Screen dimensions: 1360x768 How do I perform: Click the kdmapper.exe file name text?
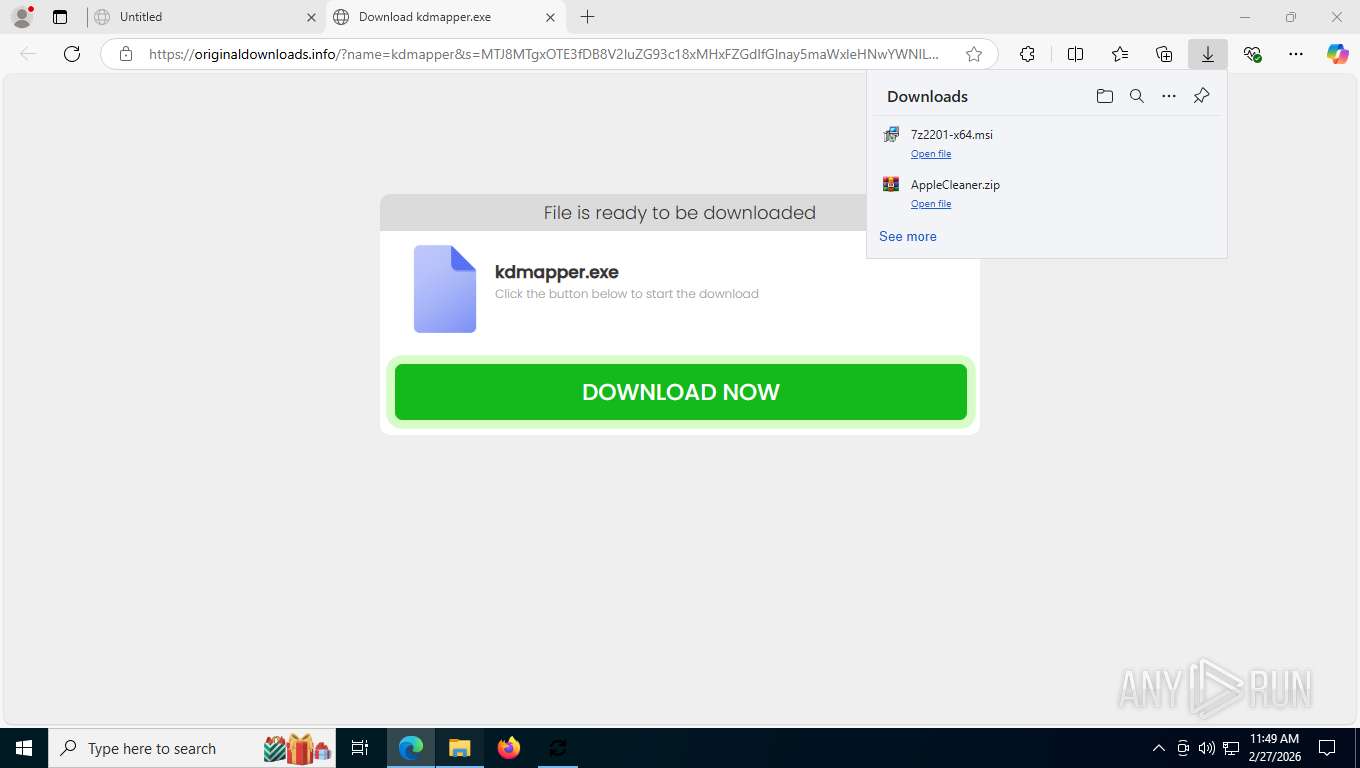(557, 272)
